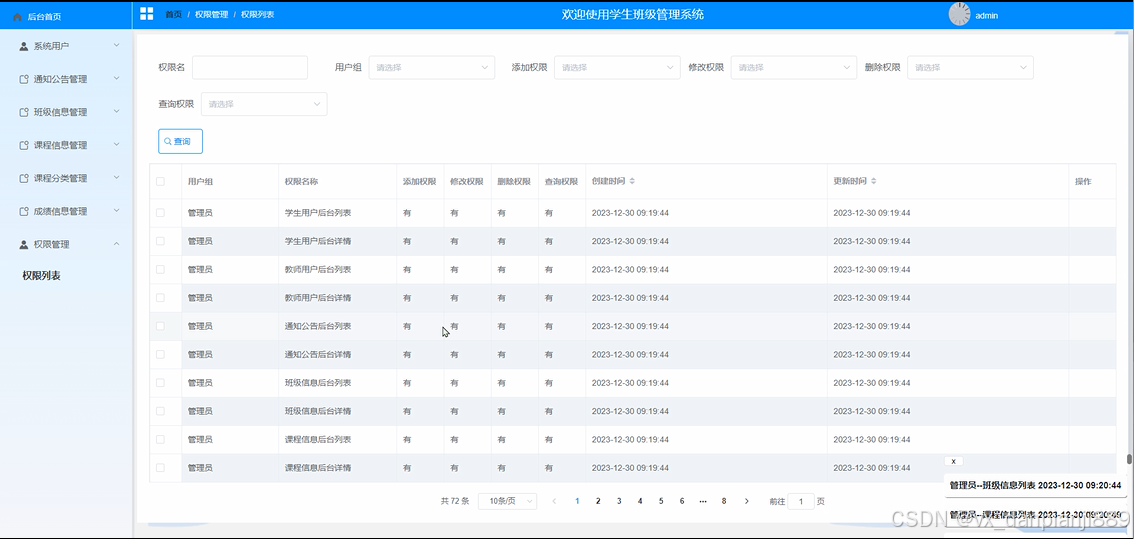This screenshot has width=1134, height=539.
Task: Click the 前往 page number input
Action: [801, 501]
